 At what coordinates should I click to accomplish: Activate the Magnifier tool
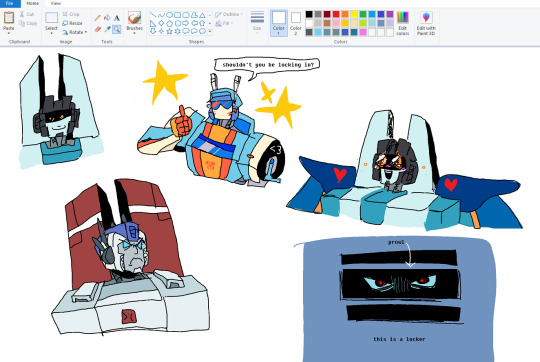(x=117, y=29)
